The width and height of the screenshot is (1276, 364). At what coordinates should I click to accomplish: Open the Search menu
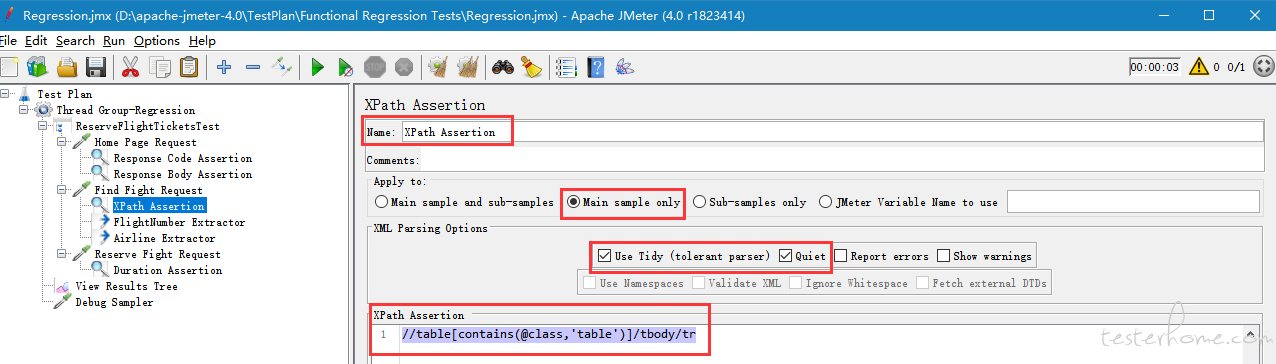tap(75, 41)
